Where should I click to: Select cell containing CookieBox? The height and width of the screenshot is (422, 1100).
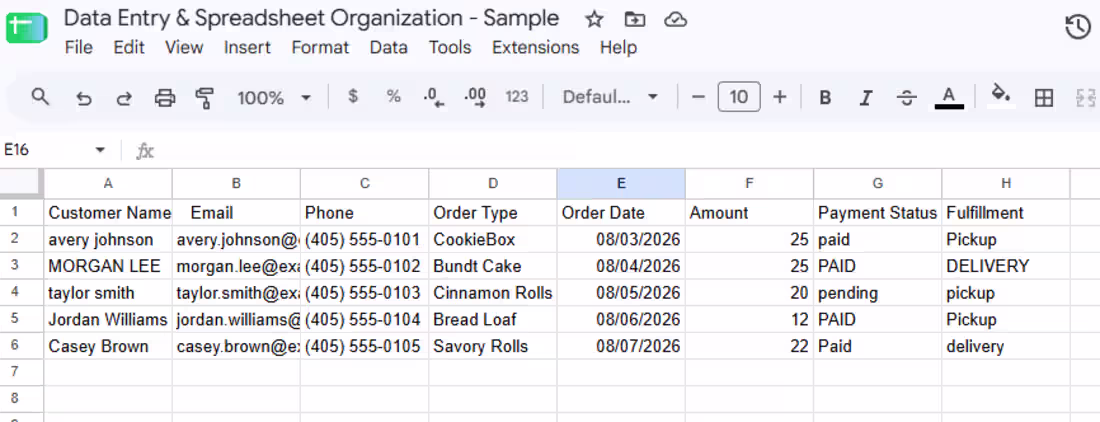[x=493, y=240]
